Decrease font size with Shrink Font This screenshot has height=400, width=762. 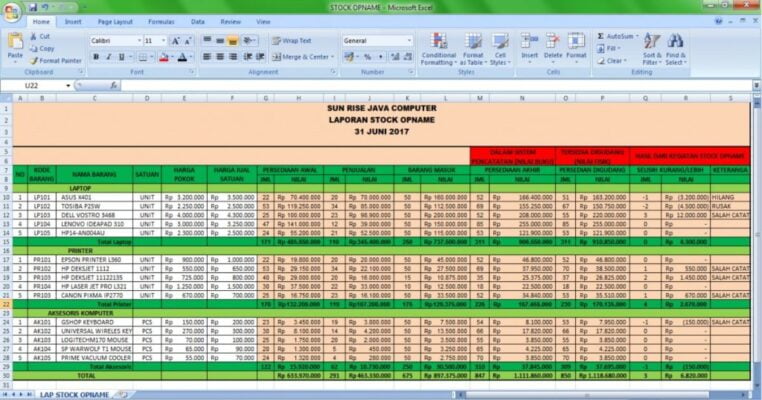coord(188,41)
